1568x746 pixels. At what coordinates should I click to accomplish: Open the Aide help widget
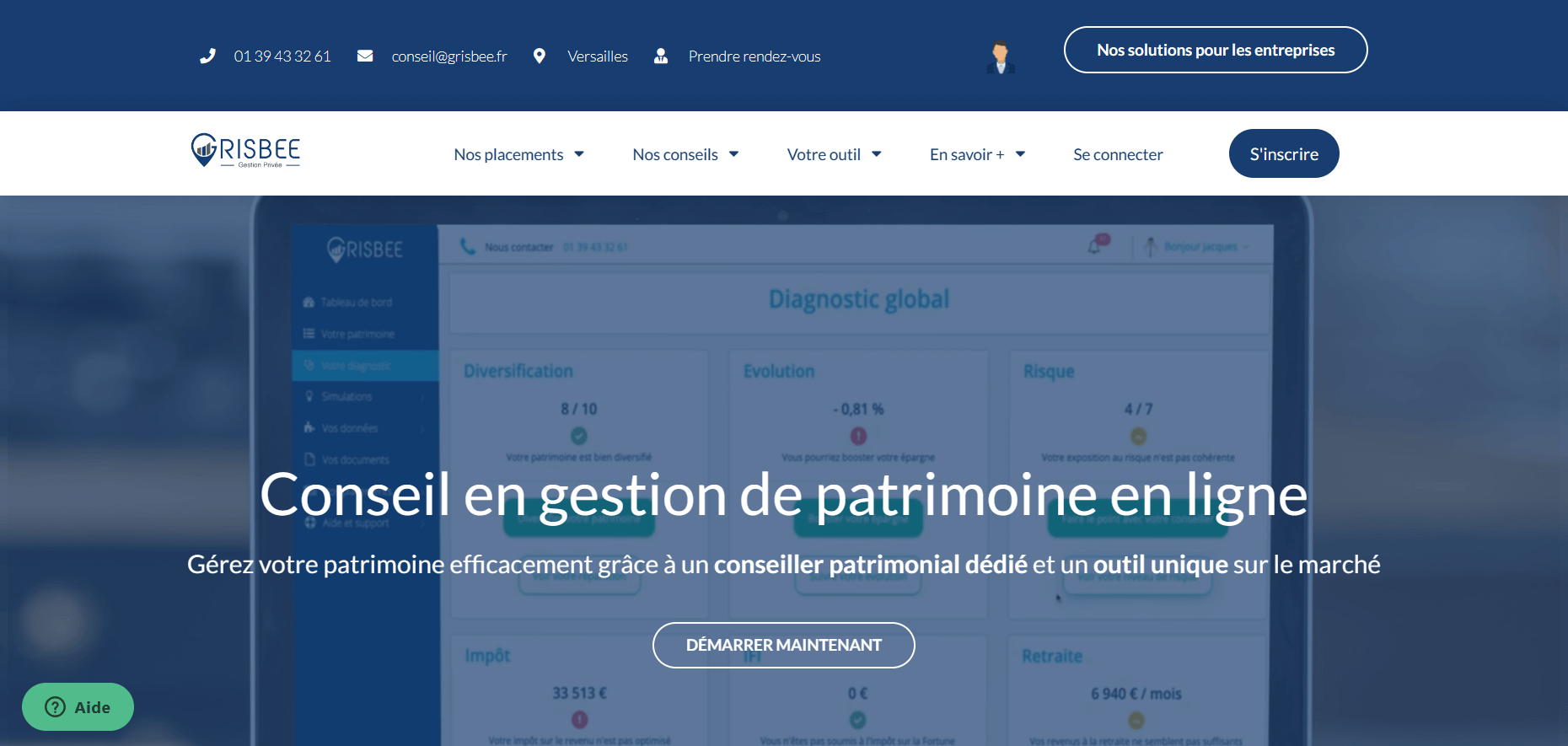tap(78, 706)
